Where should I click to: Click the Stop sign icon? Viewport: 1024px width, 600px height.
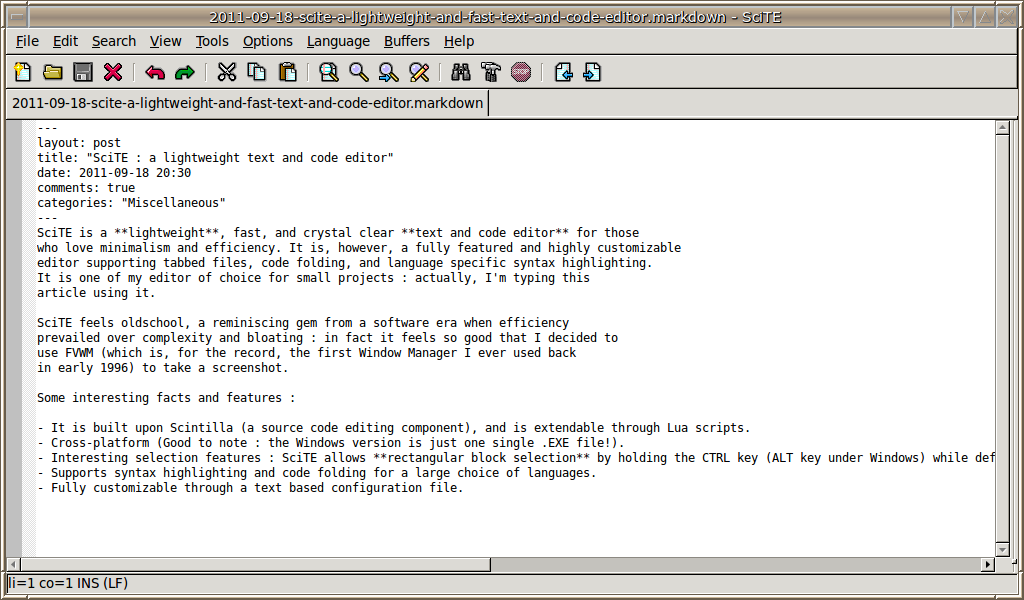pos(521,72)
